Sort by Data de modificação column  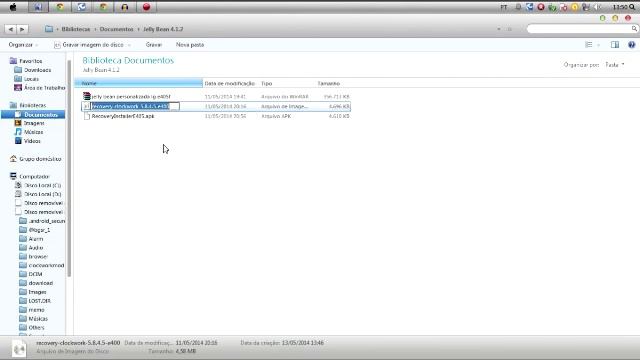coord(230,83)
